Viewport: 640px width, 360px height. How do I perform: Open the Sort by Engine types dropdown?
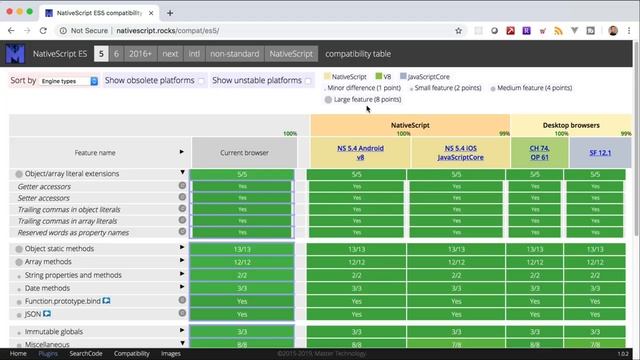tap(69, 81)
